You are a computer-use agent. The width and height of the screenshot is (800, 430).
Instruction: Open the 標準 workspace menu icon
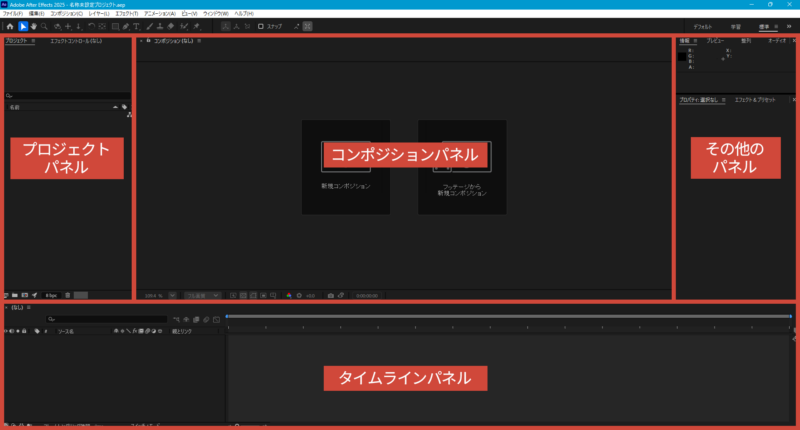point(776,27)
